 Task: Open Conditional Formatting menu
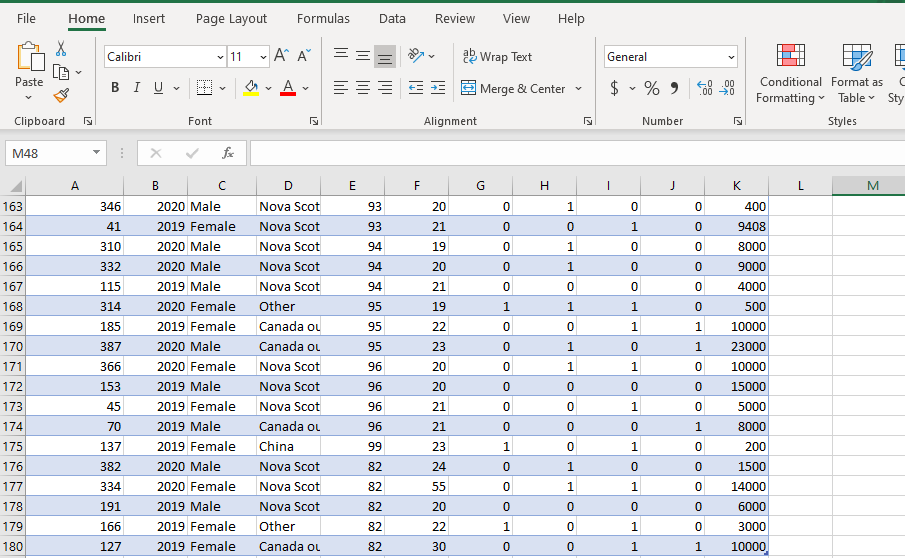[x=790, y=73]
